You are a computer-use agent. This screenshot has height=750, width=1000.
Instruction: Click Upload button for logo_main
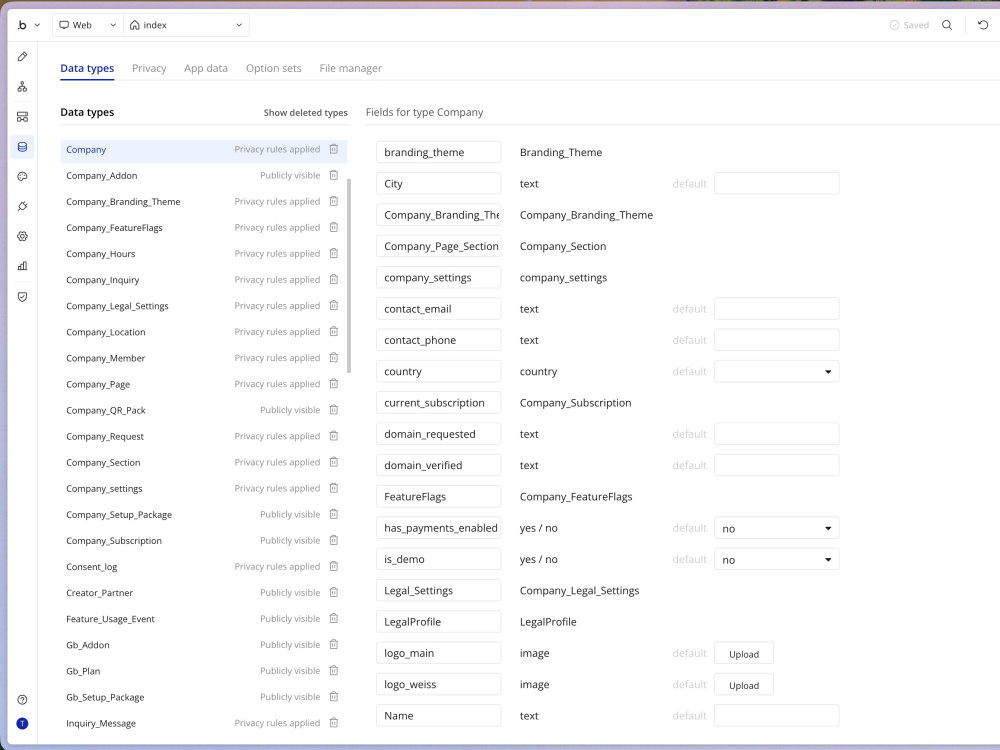tap(744, 654)
